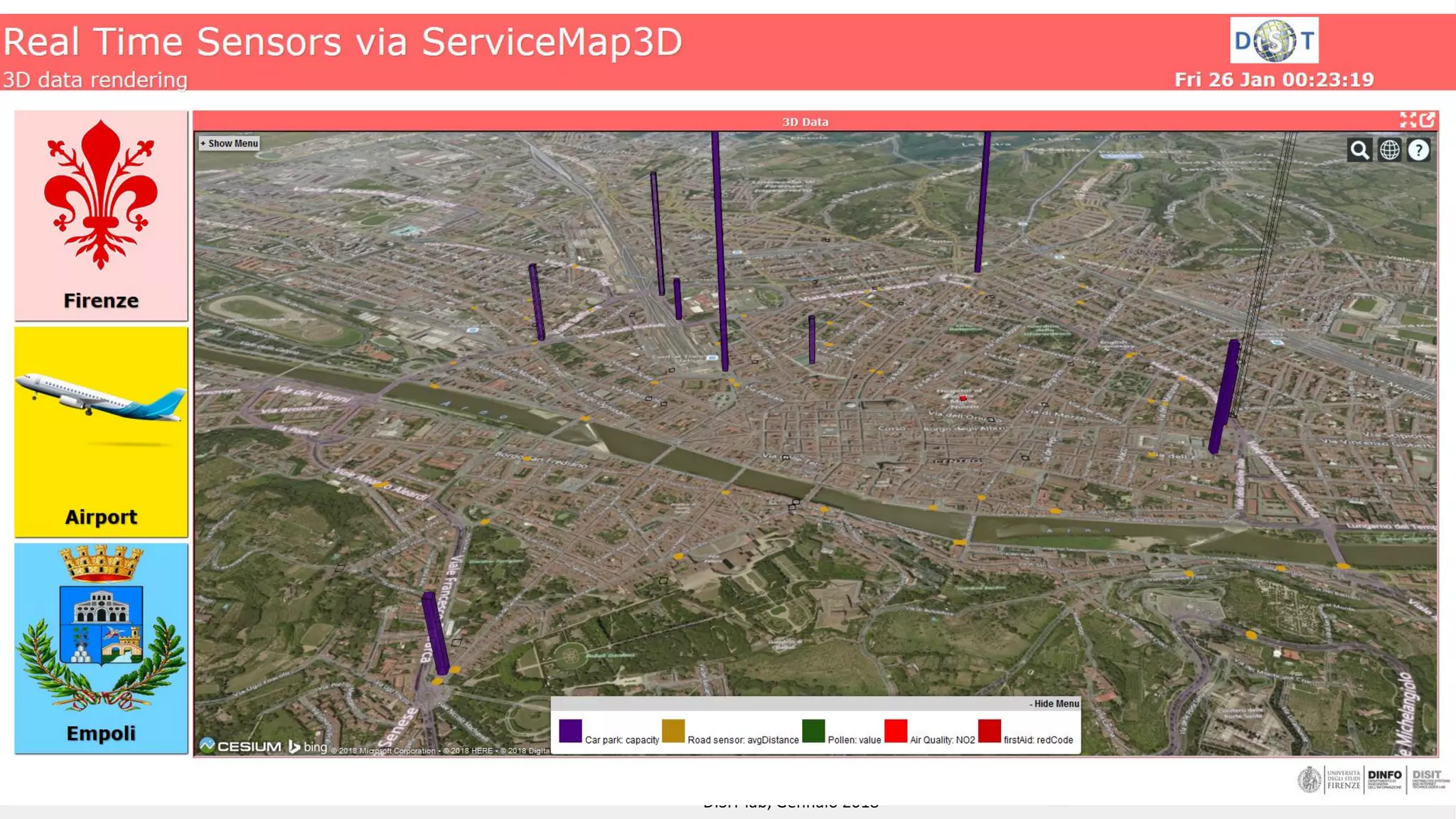1456x819 pixels.
Task: Click the Bing logo credit
Action: click(x=308, y=746)
